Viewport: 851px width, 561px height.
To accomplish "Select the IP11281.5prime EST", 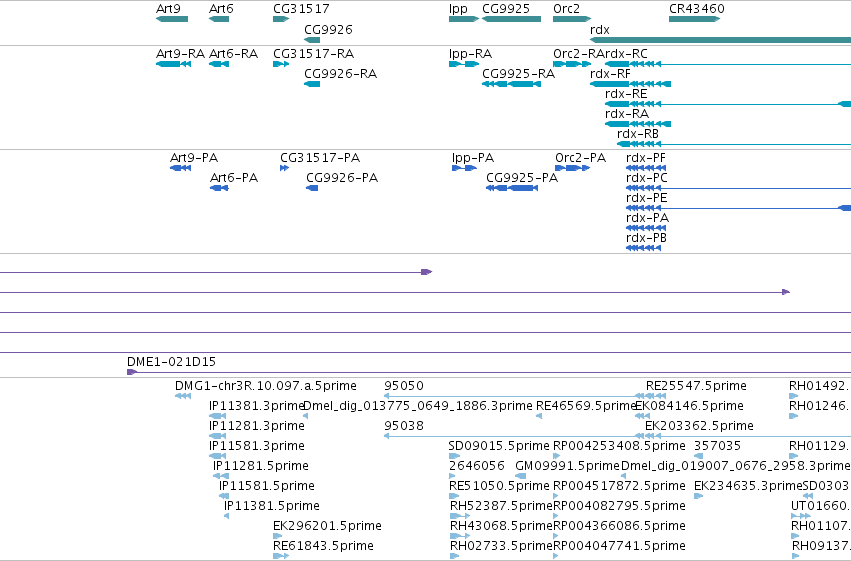I will pyautogui.click(x=221, y=476).
